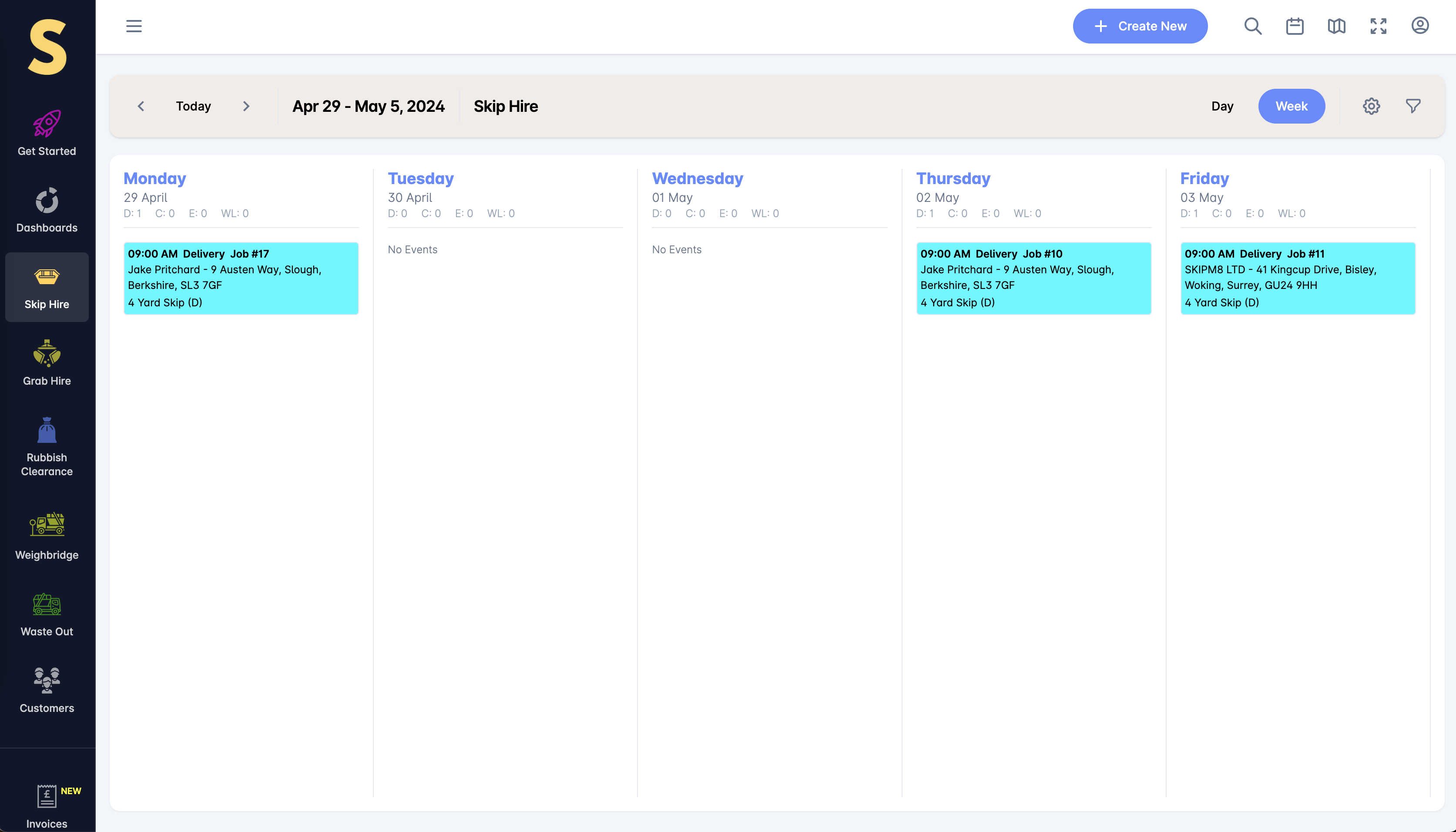Open the calendar icon in header
The width and height of the screenshot is (1456, 832).
click(x=1294, y=26)
